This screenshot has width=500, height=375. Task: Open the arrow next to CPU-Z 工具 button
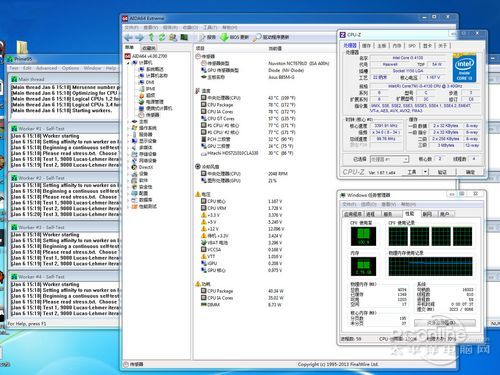(425, 172)
